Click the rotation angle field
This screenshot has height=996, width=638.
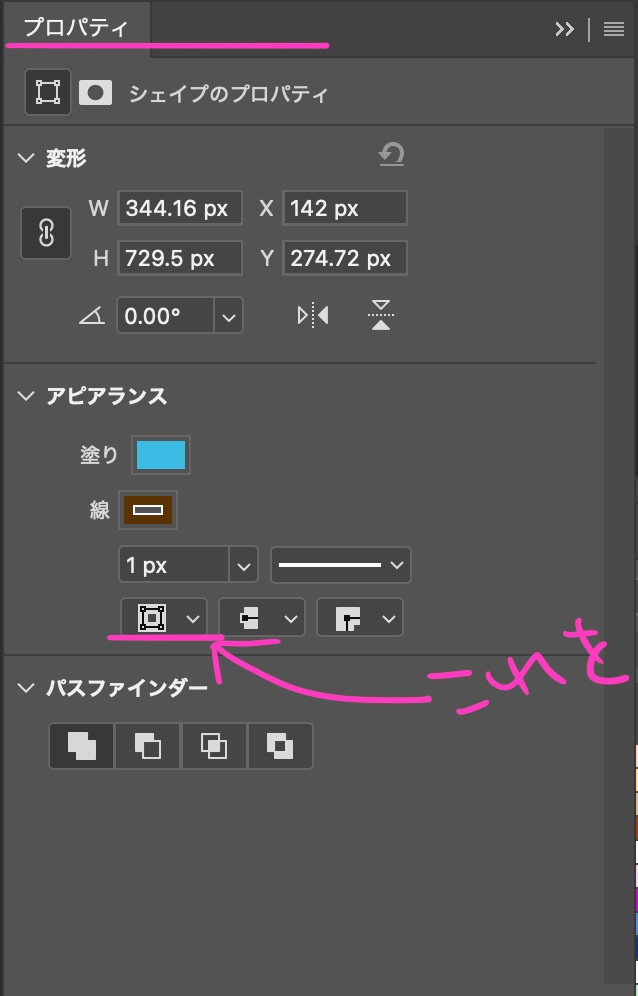(165, 315)
